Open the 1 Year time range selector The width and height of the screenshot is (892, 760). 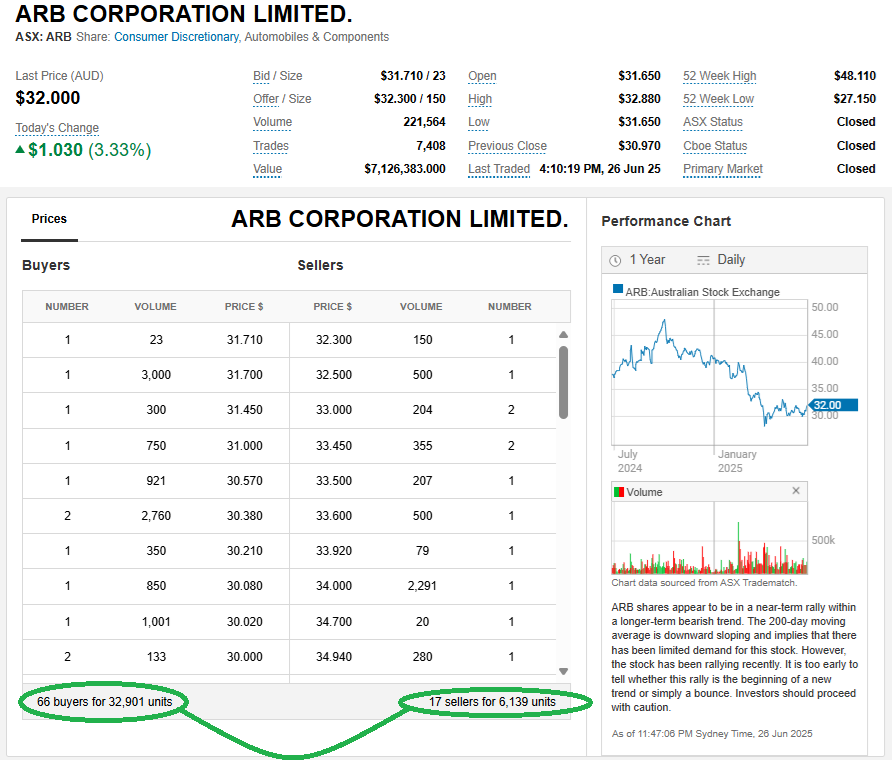pyautogui.click(x=638, y=260)
